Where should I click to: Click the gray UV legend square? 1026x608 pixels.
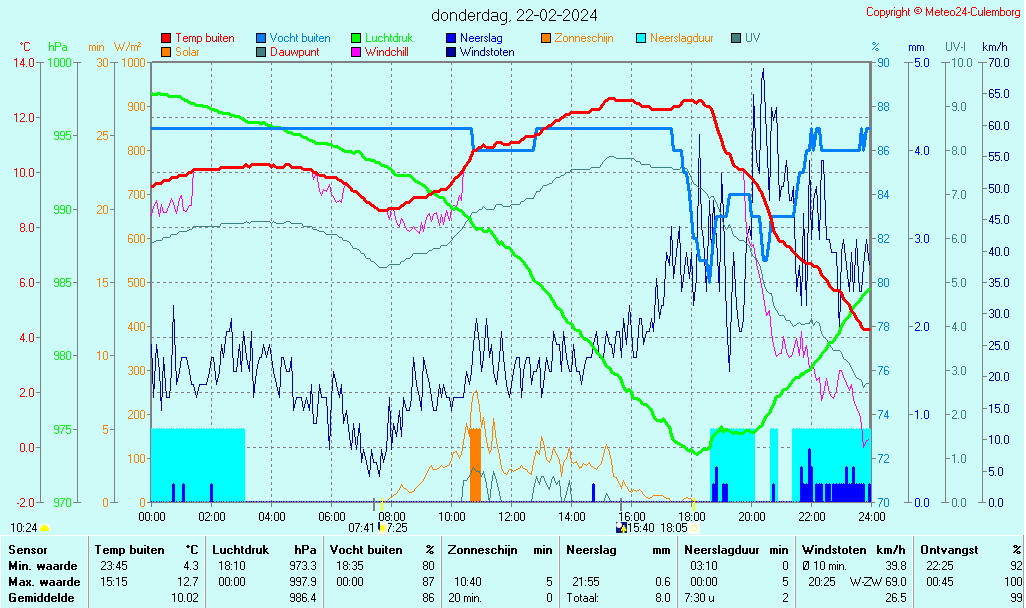pyautogui.click(x=736, y=38)
